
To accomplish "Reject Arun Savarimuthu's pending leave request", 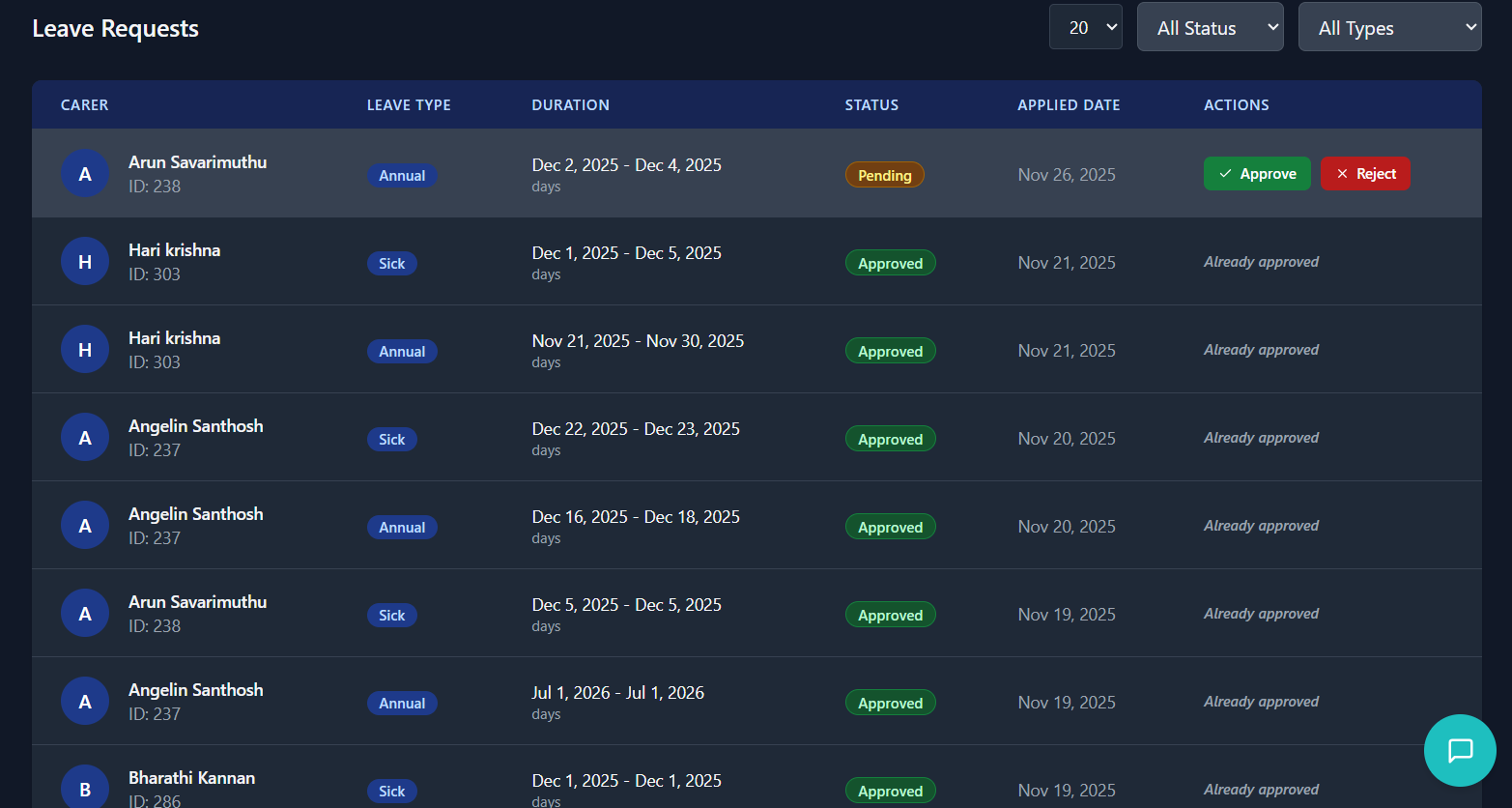I will (x=1365, y=174).
